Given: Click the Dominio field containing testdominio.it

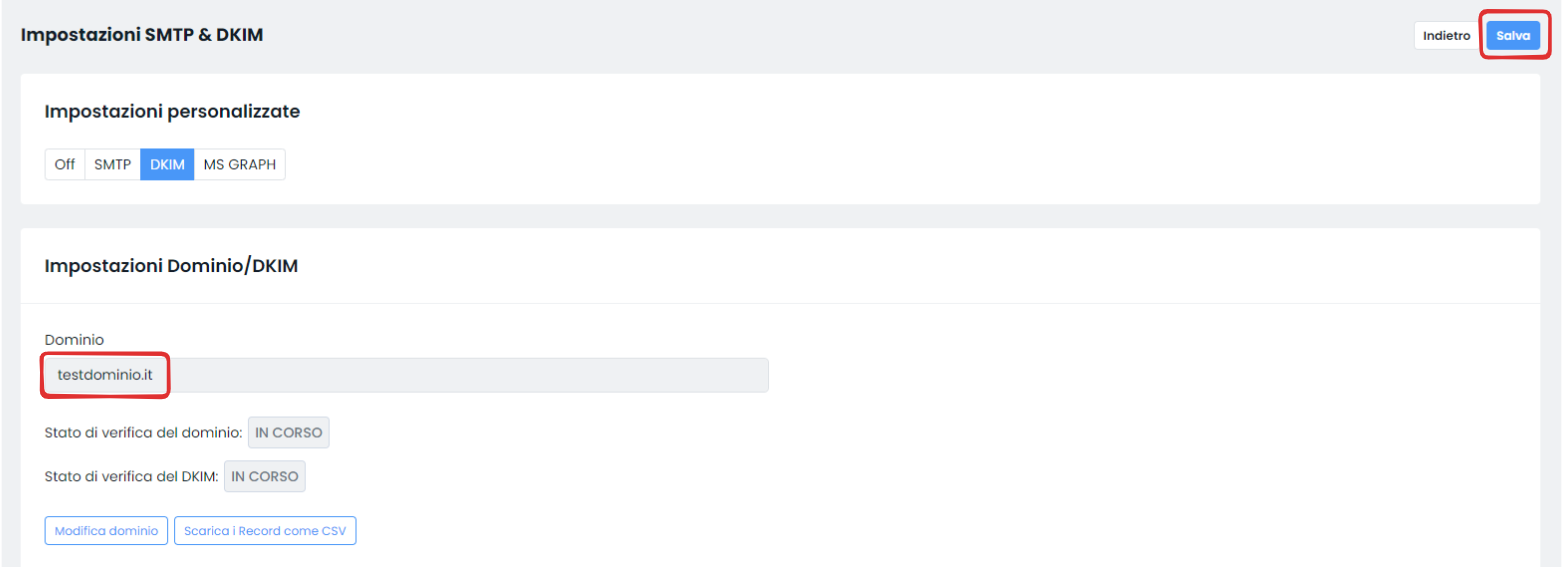Looking at the screenshot, I should [406, 375].
